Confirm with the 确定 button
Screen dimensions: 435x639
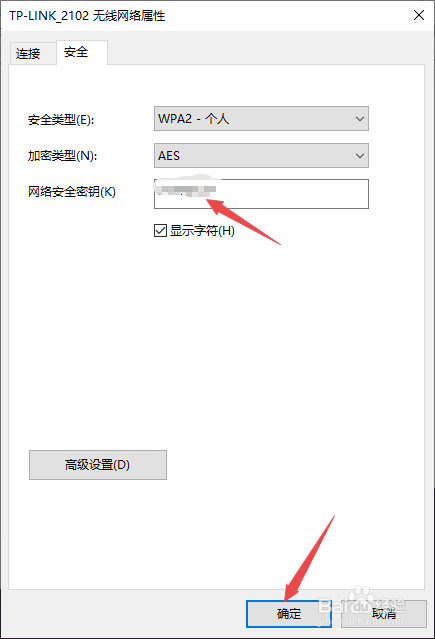coord(289,614)
